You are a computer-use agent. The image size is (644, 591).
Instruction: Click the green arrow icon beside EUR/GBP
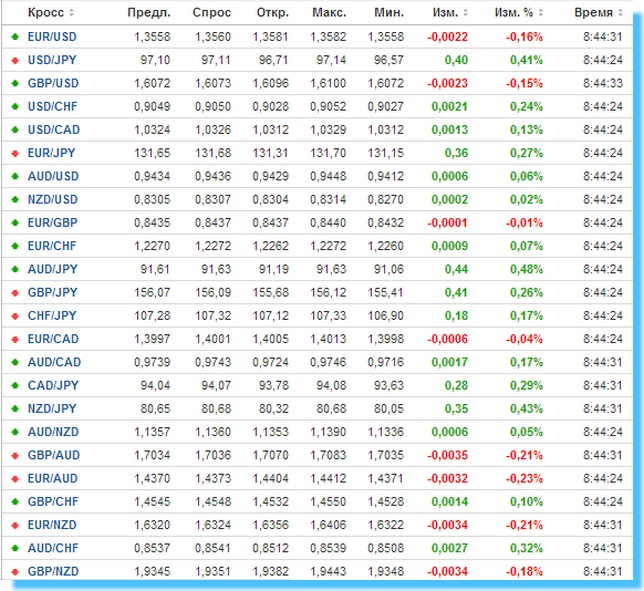point(15,223)
